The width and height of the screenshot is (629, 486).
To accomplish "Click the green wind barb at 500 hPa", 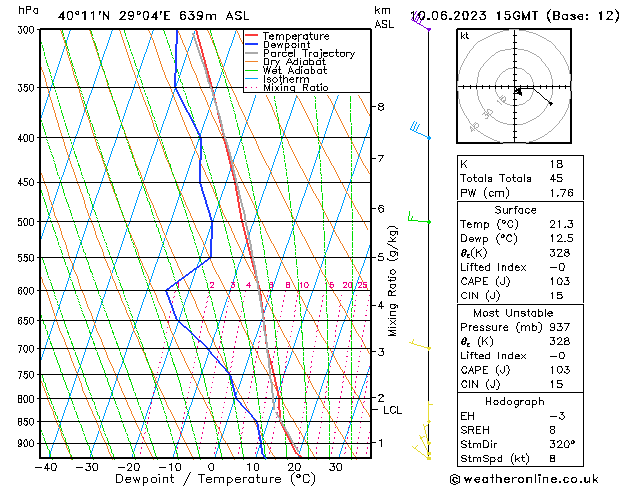I will [x=419, y=217].
